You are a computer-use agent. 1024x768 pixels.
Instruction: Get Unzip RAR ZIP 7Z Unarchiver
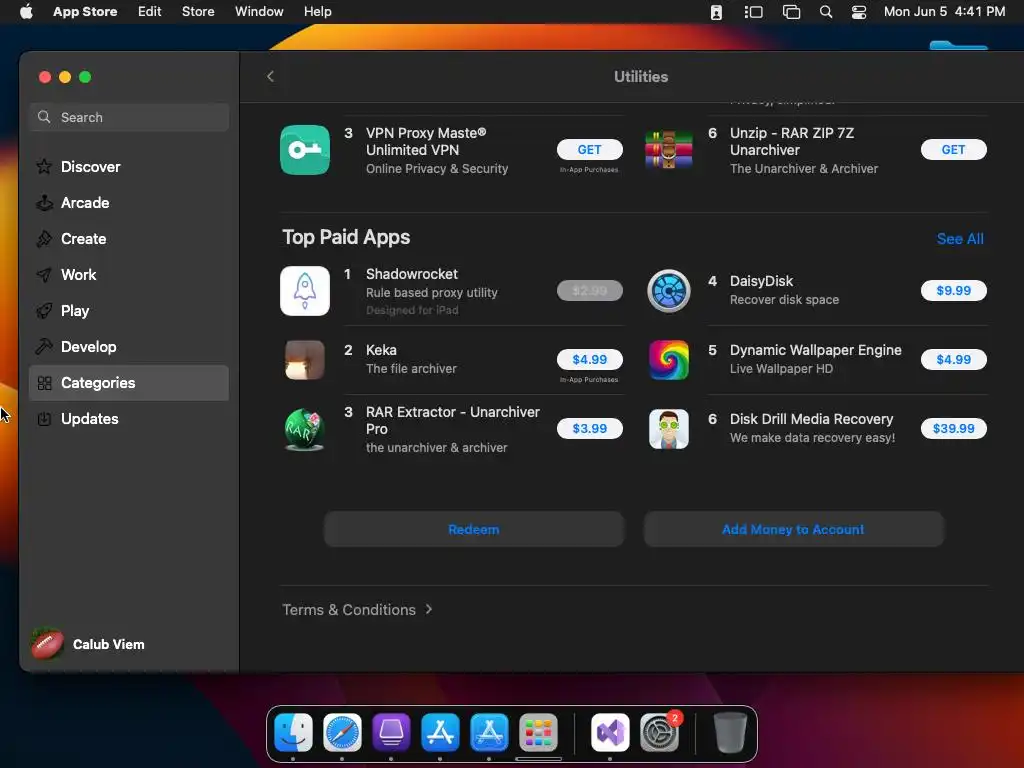[x=953, y=150]
